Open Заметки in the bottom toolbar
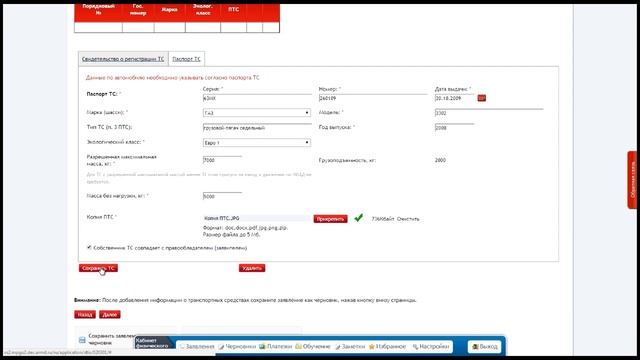This screenshot has height=360, width=640. 350,347
